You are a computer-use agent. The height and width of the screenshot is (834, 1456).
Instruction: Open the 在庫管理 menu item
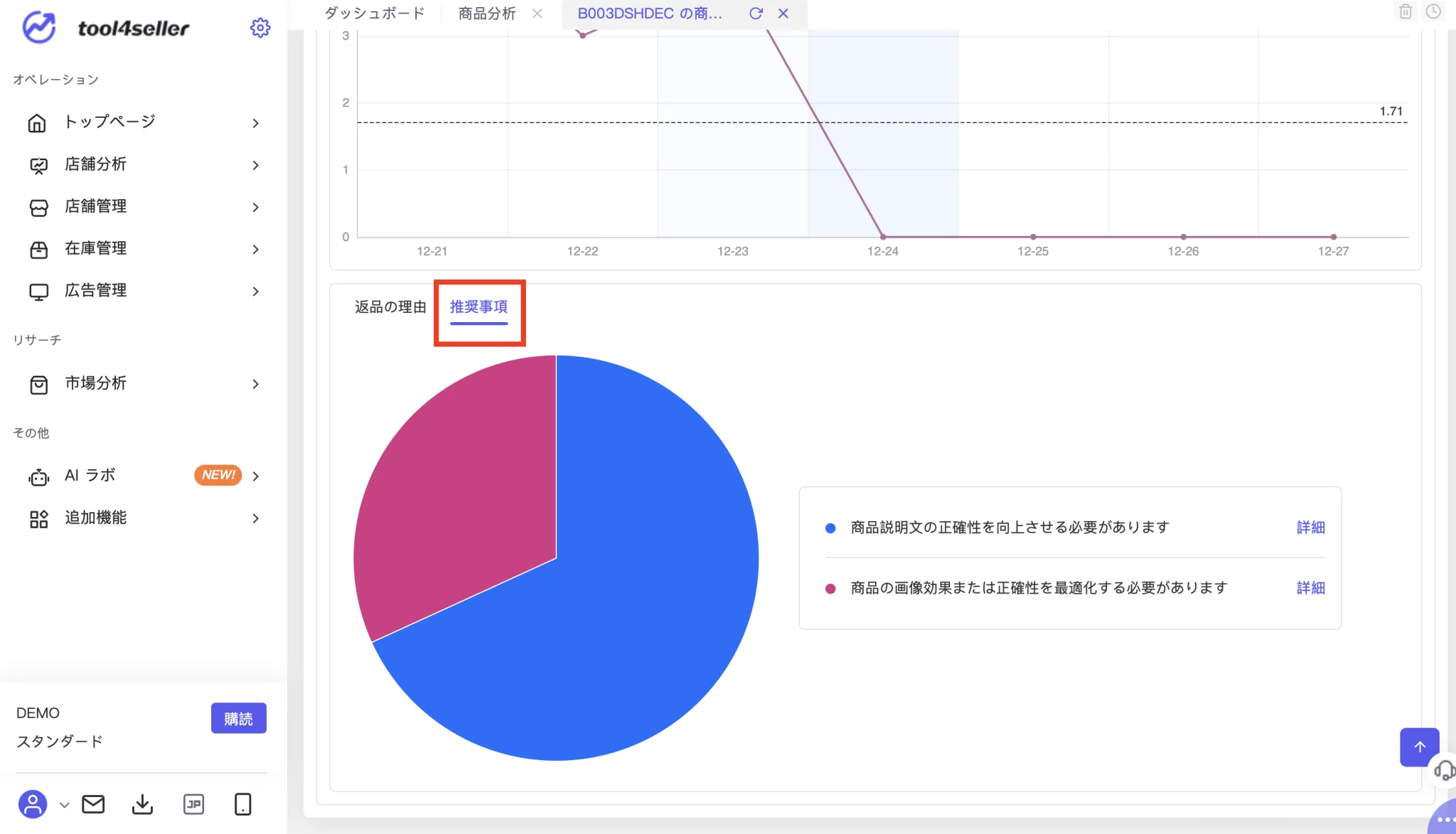tap(96, 248)
